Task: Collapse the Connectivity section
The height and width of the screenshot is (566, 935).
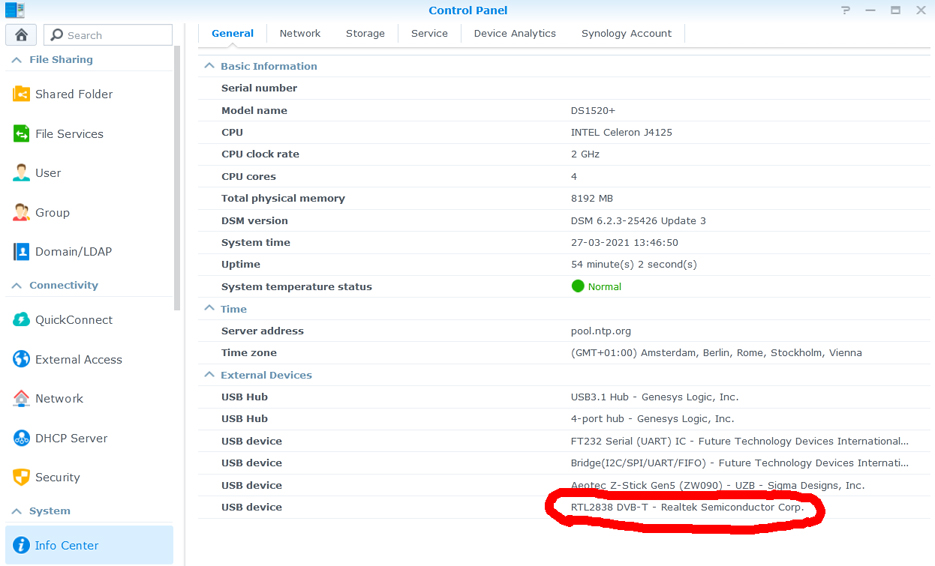Action: (17, 286)
